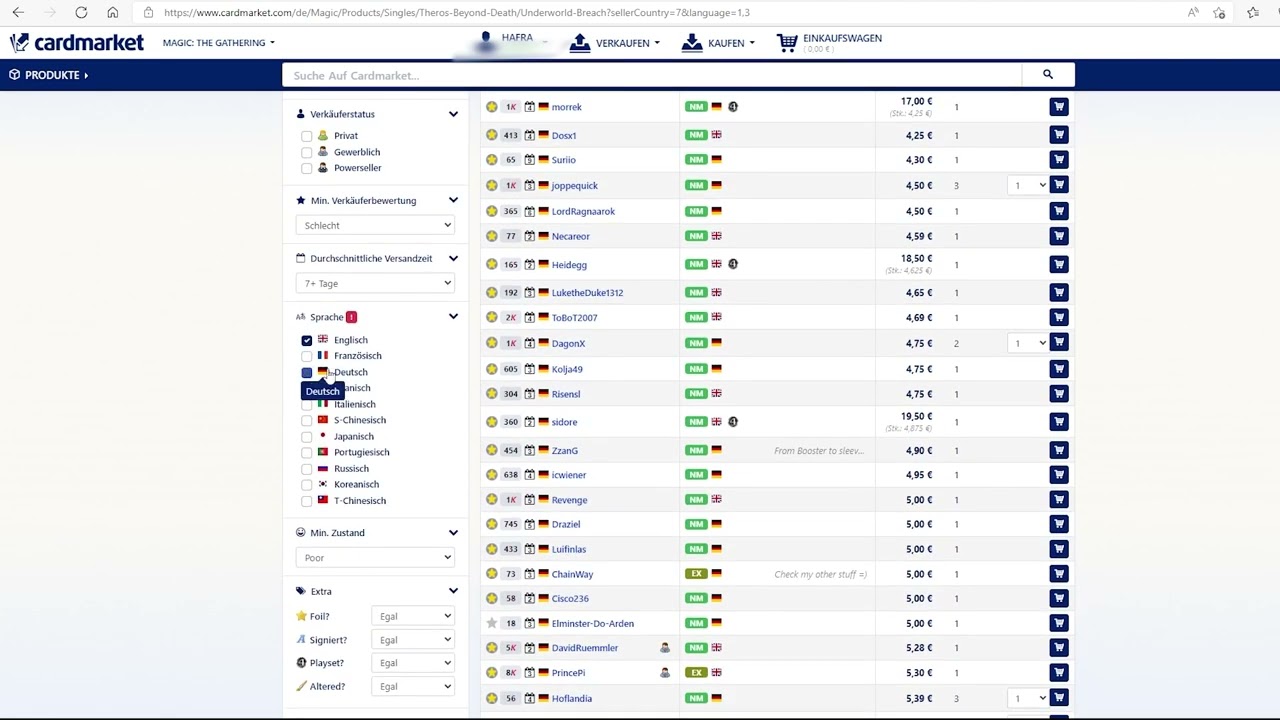Add ChainWay's offer to the cart
1280x720 pixels.
(1059, 574)
